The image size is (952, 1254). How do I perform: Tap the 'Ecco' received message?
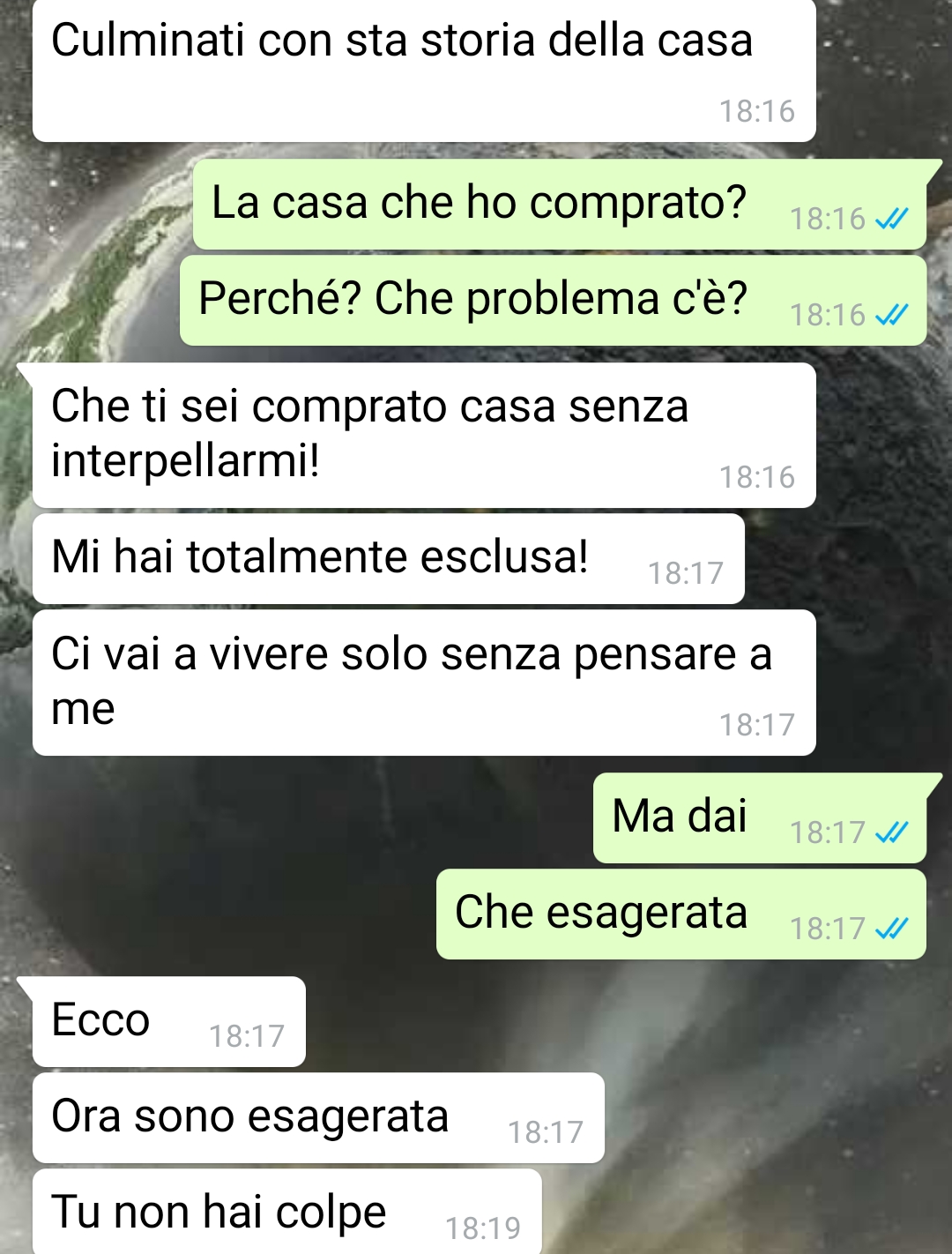pyautogui.click(x=169, y=1021)
